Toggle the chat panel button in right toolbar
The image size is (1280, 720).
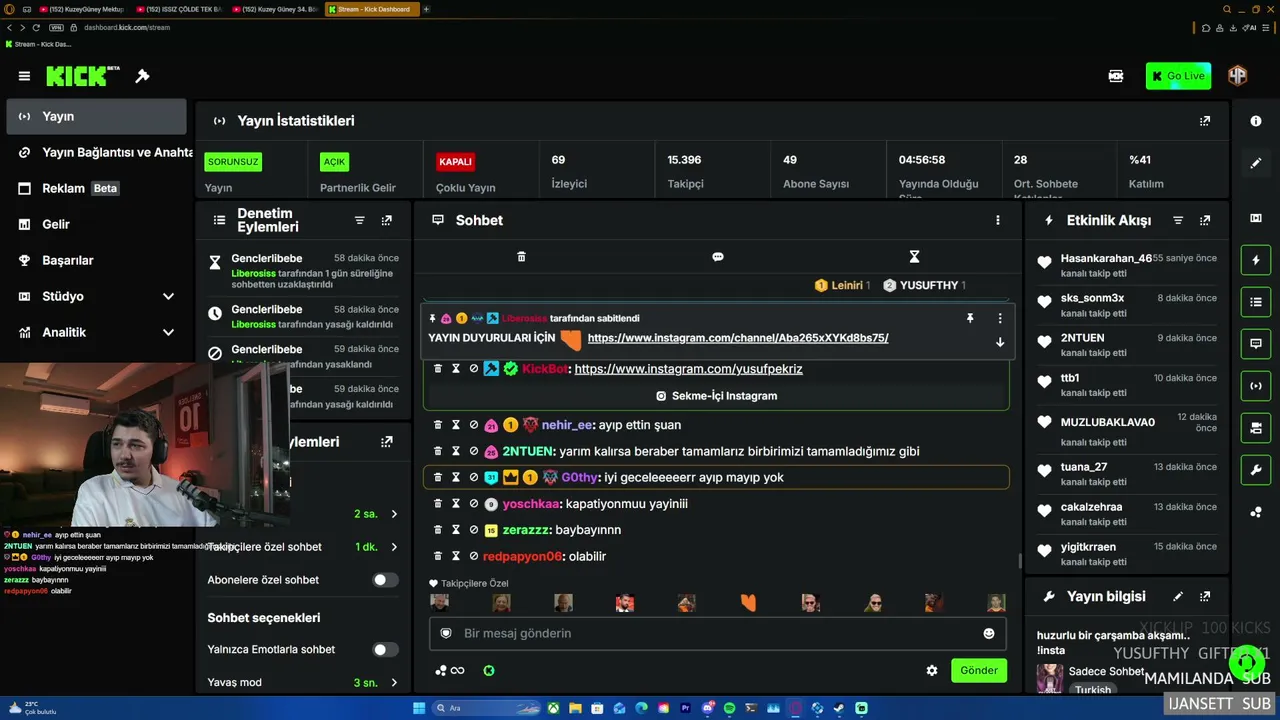1256,344
